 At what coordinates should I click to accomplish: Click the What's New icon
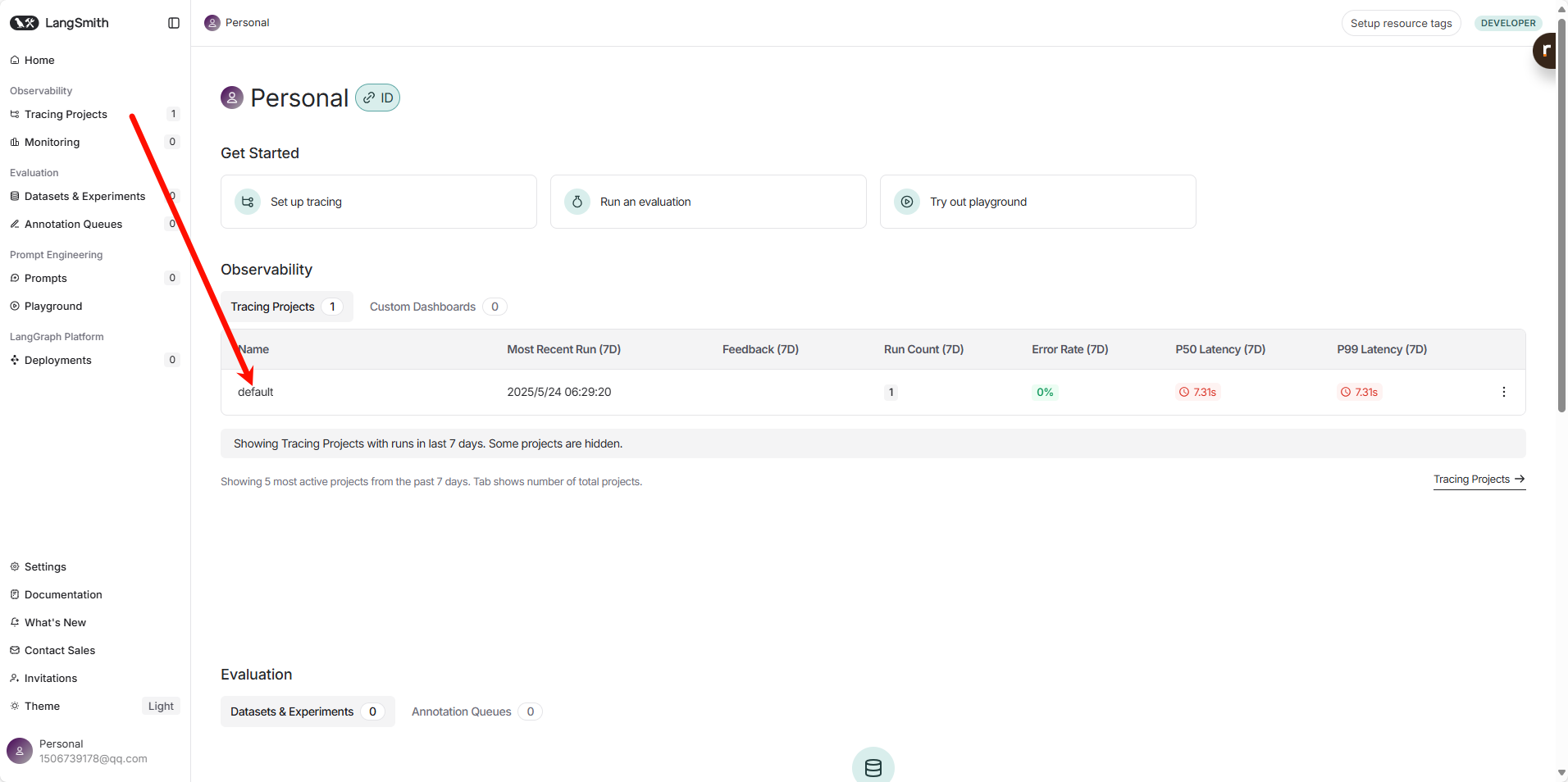pyautogui.click(x=15, y=622)
